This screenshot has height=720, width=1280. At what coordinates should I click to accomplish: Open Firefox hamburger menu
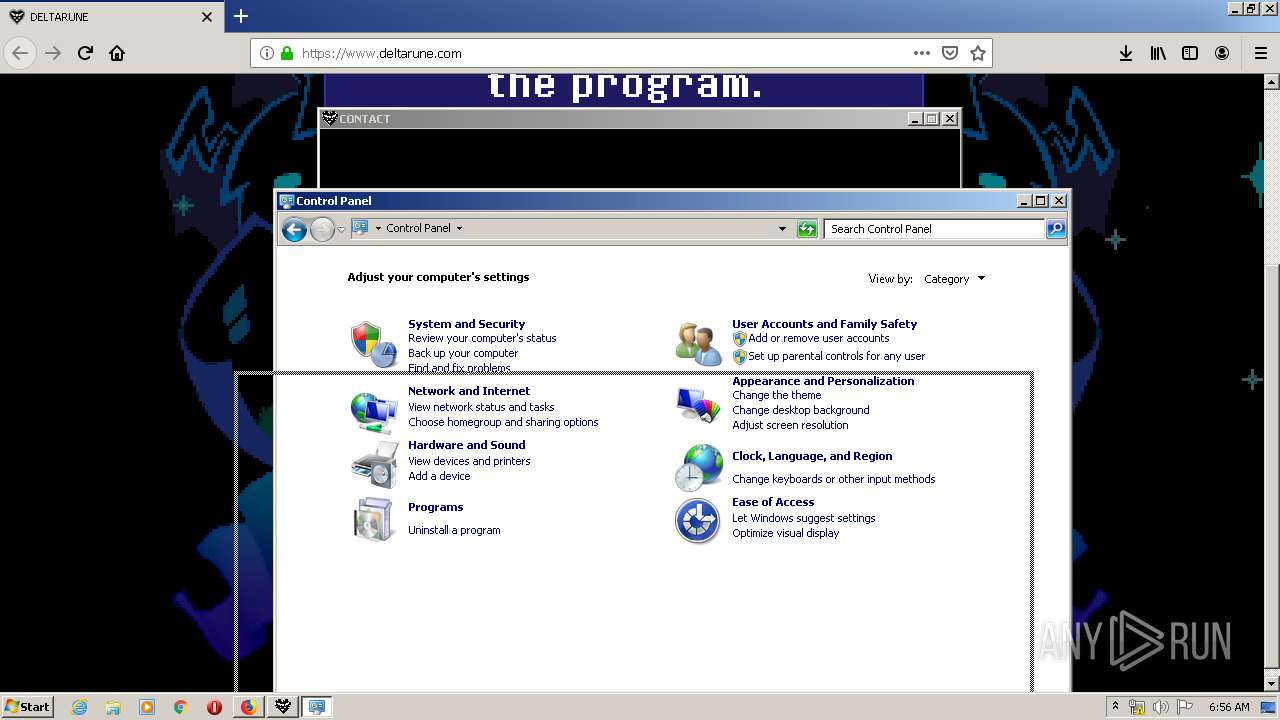[1260, 53]
